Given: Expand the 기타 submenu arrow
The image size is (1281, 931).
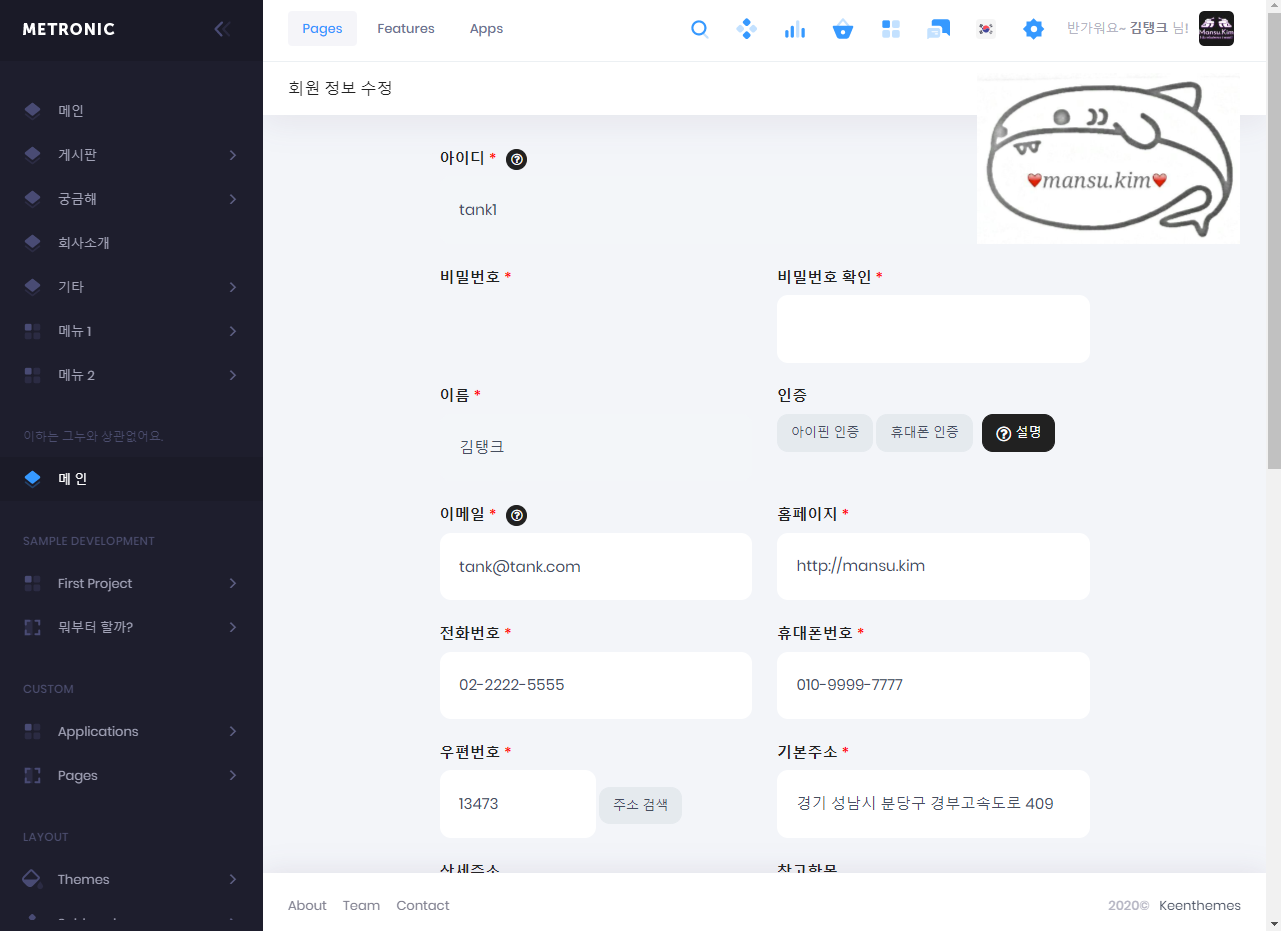Looking at the screenshot, I should pyautogui.click(x=232, y=287).
